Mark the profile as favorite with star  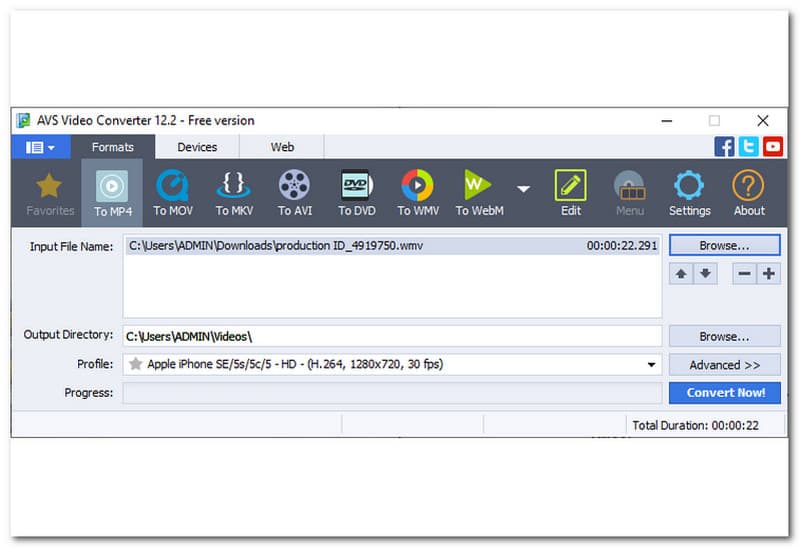click(x=135, y=364)
